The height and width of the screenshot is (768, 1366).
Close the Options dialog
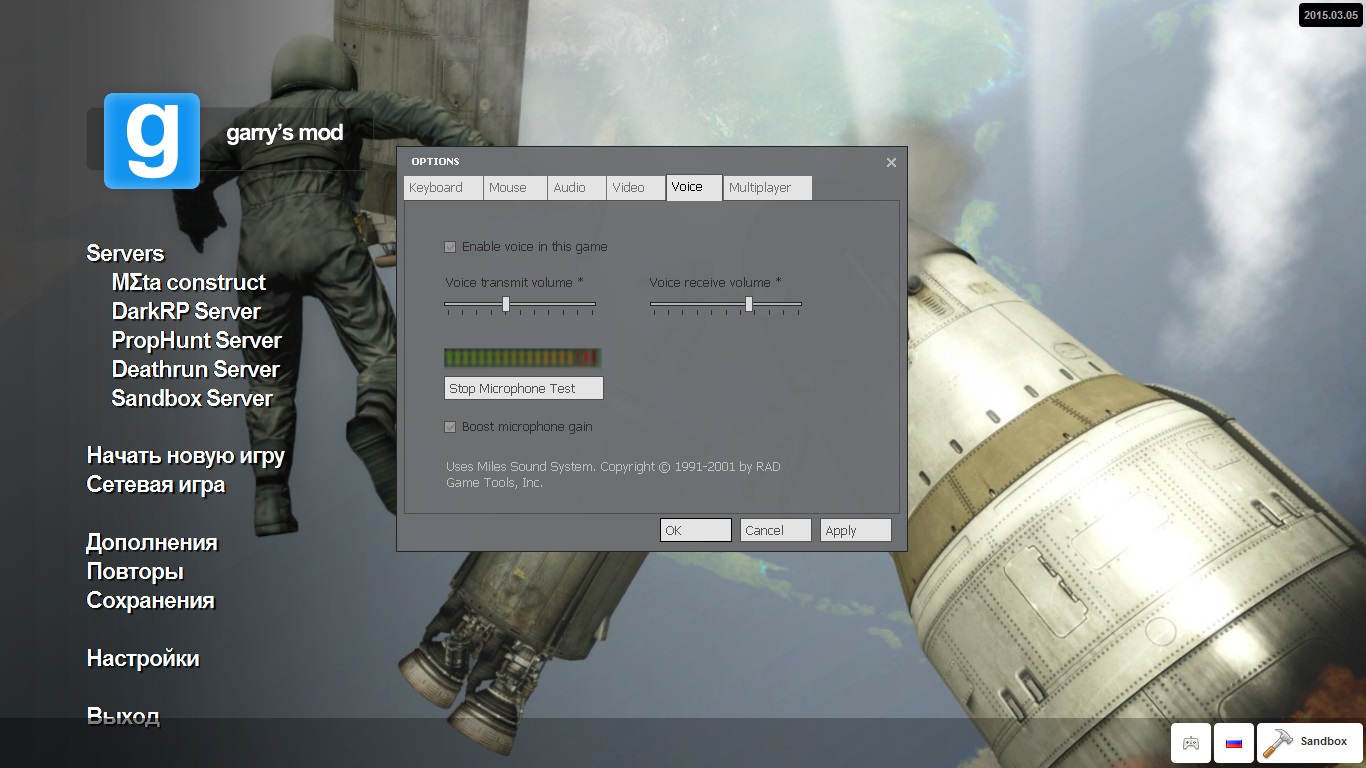point(891,163)
